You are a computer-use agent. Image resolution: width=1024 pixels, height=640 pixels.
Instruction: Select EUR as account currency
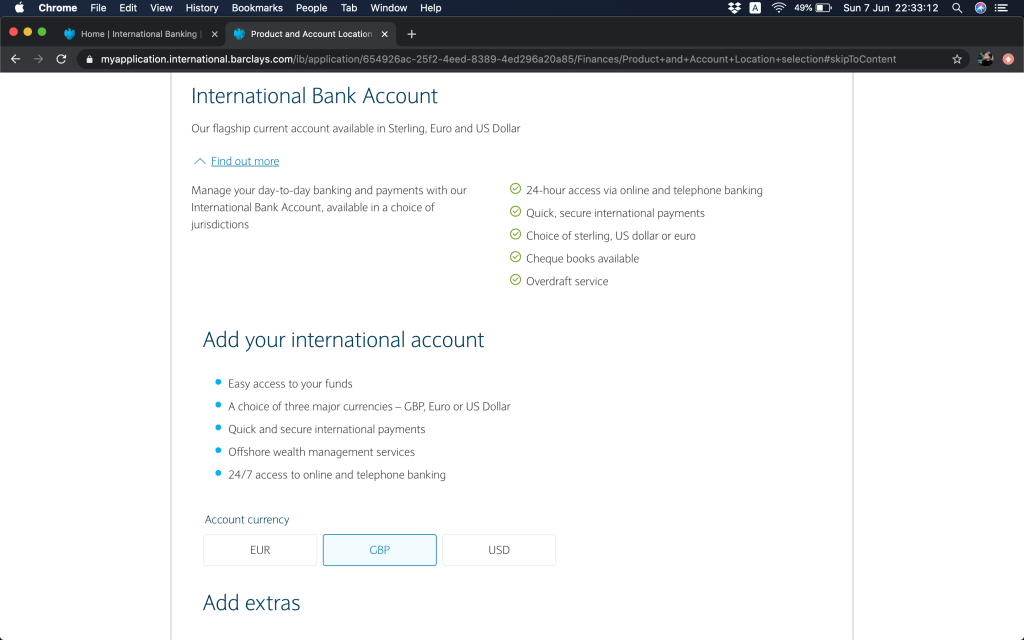click(x=260, y=550)
